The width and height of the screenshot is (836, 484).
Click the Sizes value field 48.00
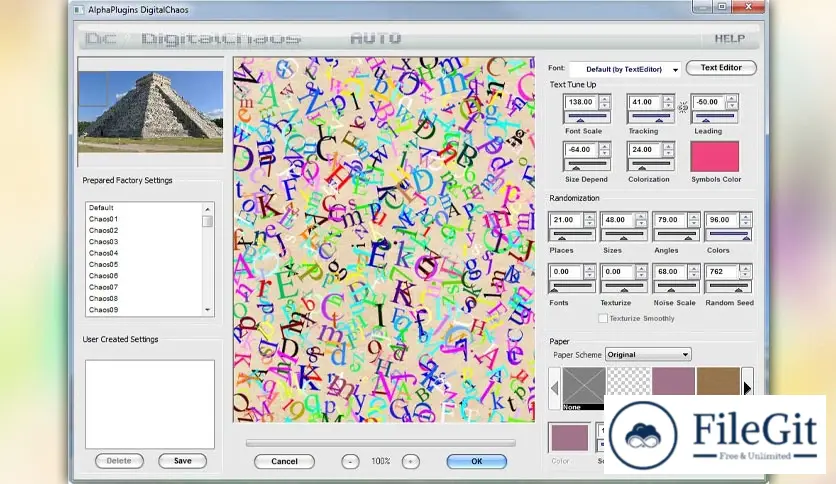tap(618, 220)
